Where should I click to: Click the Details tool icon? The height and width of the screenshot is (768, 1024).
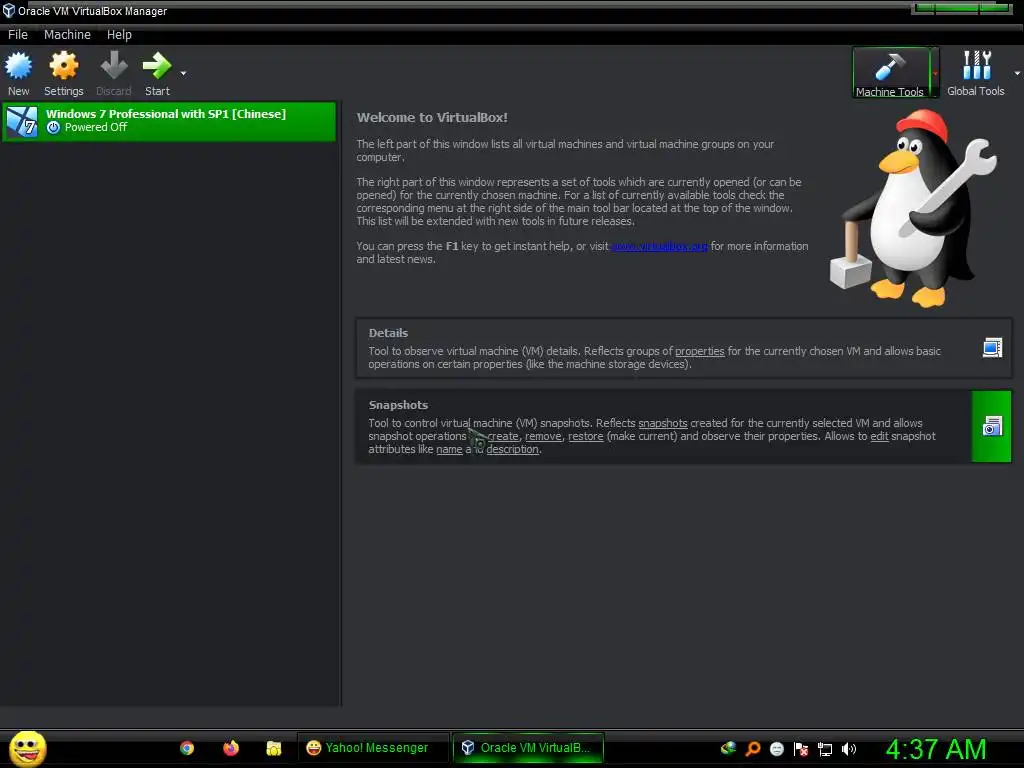[x=992, y=348]
